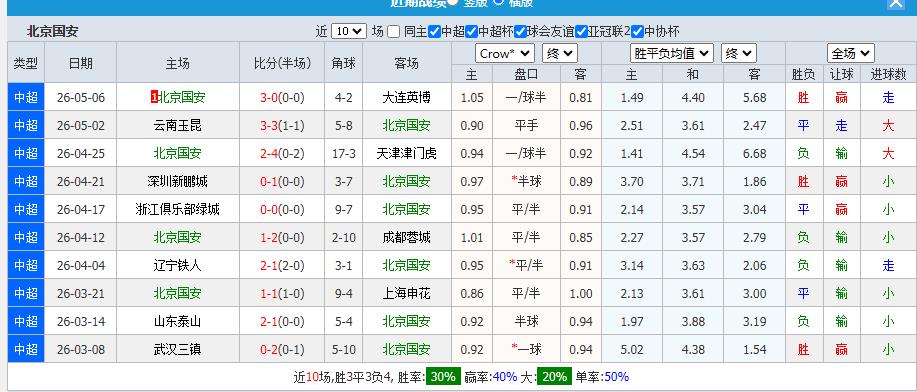The width and height of the screenshot is (917, 392).
Task: Open the recent match count dropdown showing 10
Action: click(349, 32)
